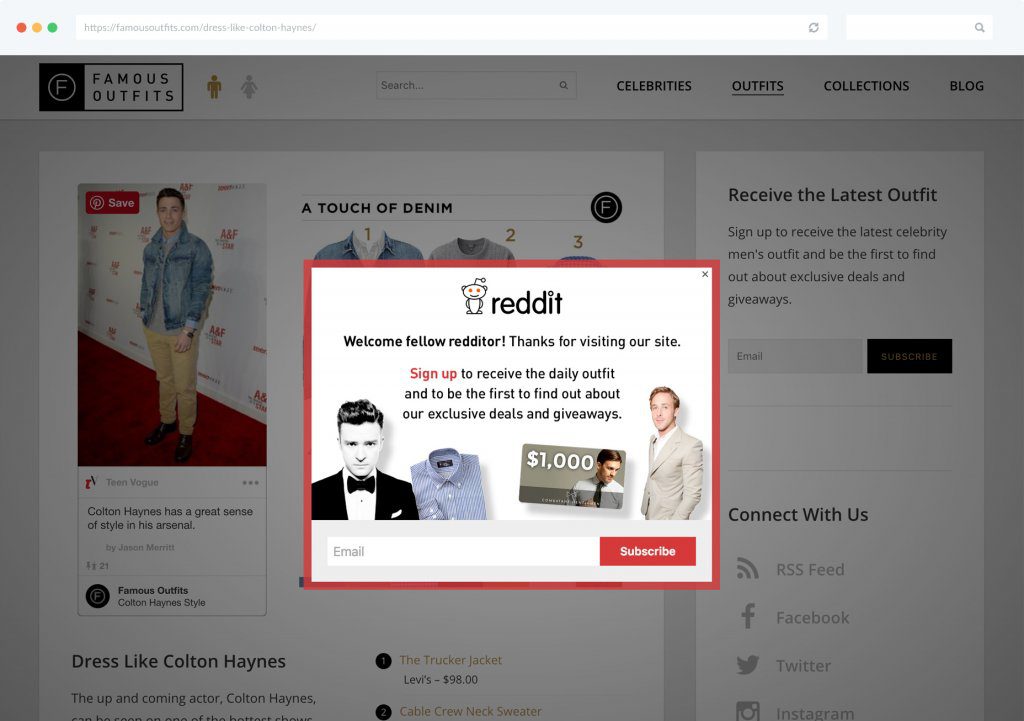
Task: Dismiss the reddit welcome popup
Action: point(705,273)
